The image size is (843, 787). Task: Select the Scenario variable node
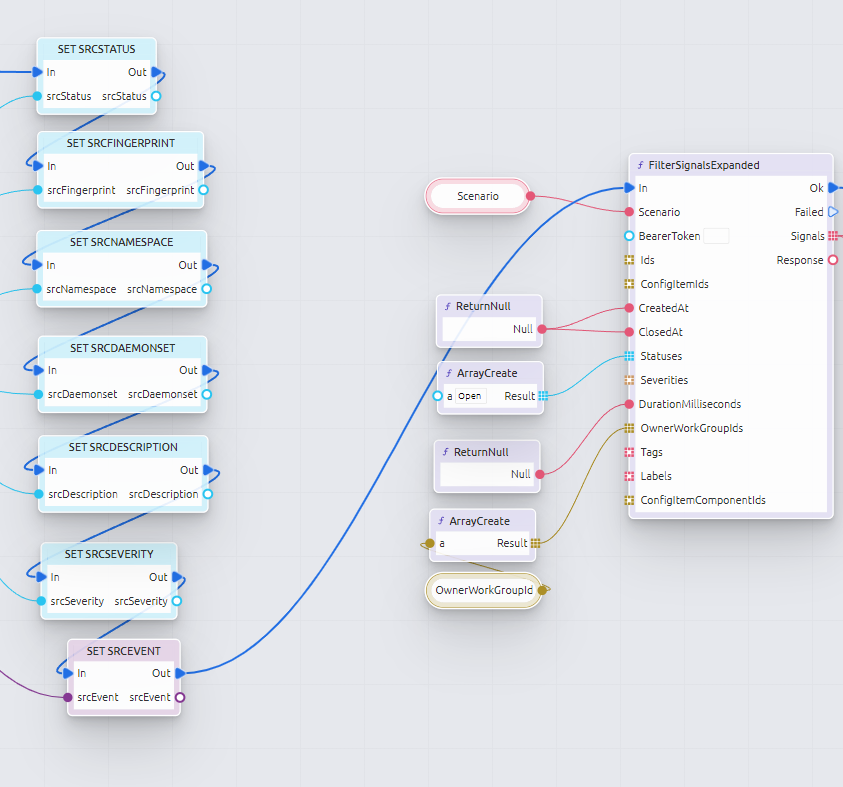point(478,196)
